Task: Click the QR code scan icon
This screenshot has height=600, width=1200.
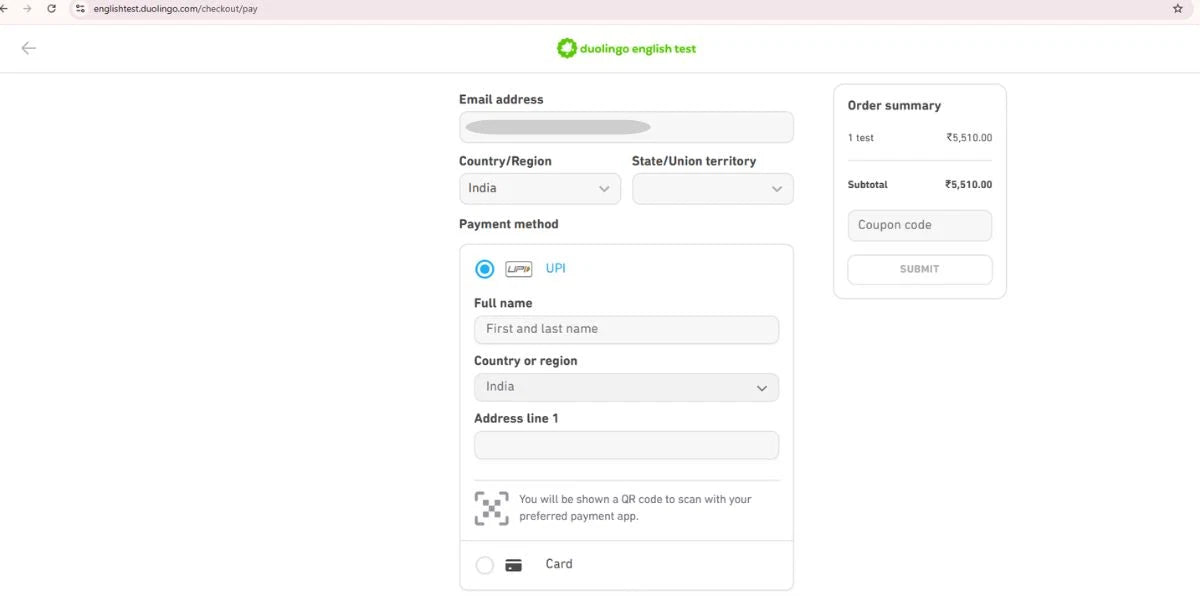Action: 491,508
